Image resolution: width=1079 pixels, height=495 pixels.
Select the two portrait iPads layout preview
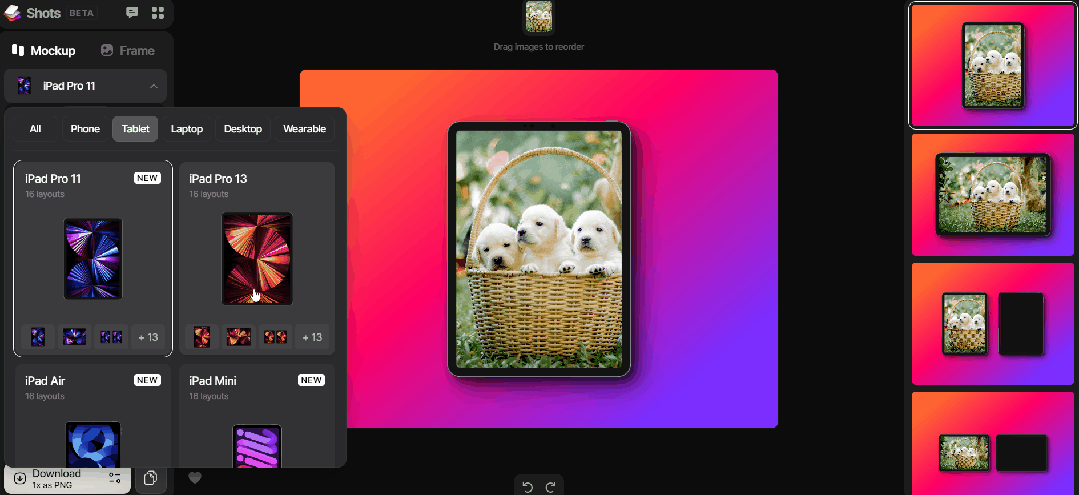(x=992, y=324)
